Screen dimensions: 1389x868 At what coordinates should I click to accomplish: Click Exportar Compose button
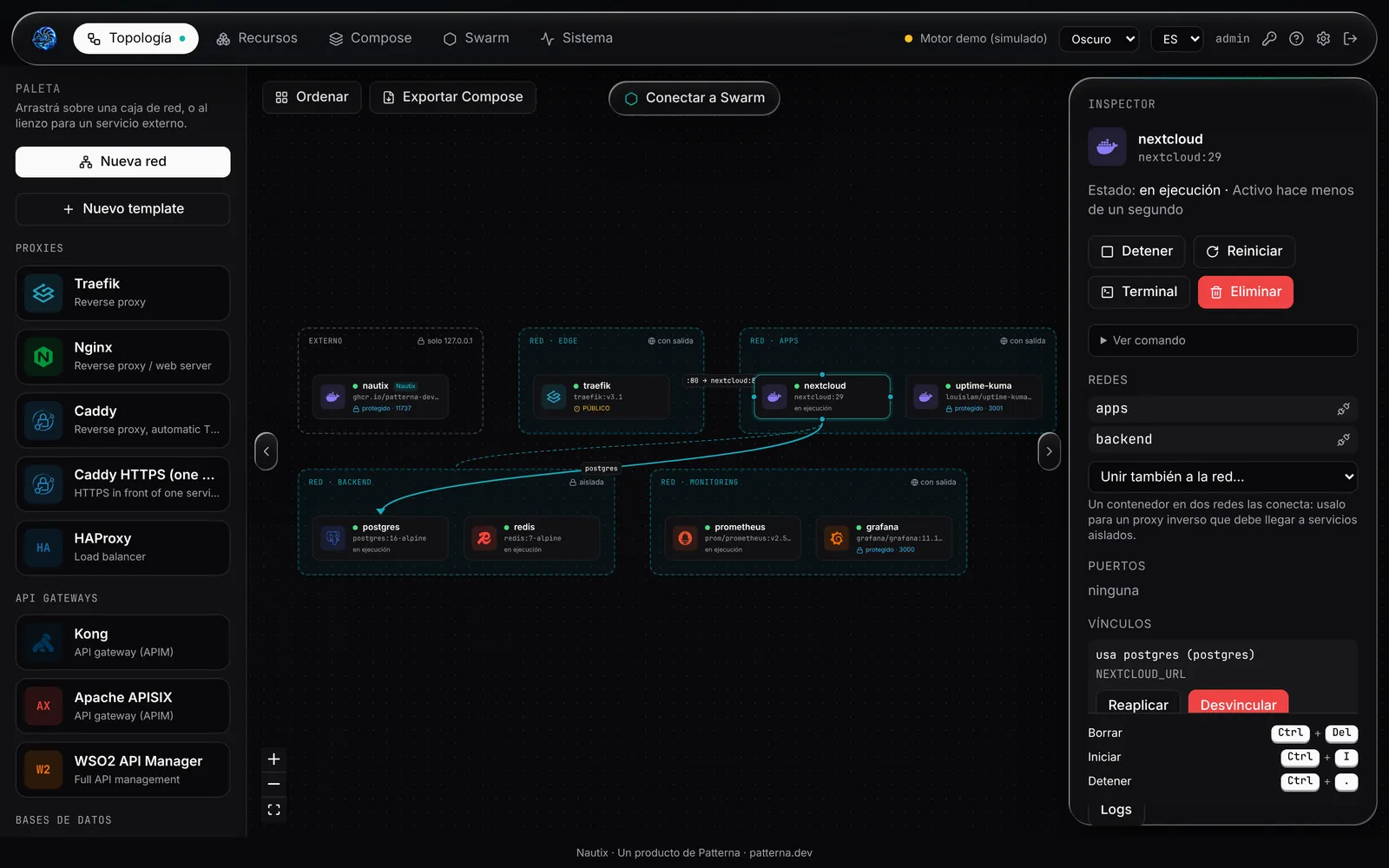click(x=452, y=97)
